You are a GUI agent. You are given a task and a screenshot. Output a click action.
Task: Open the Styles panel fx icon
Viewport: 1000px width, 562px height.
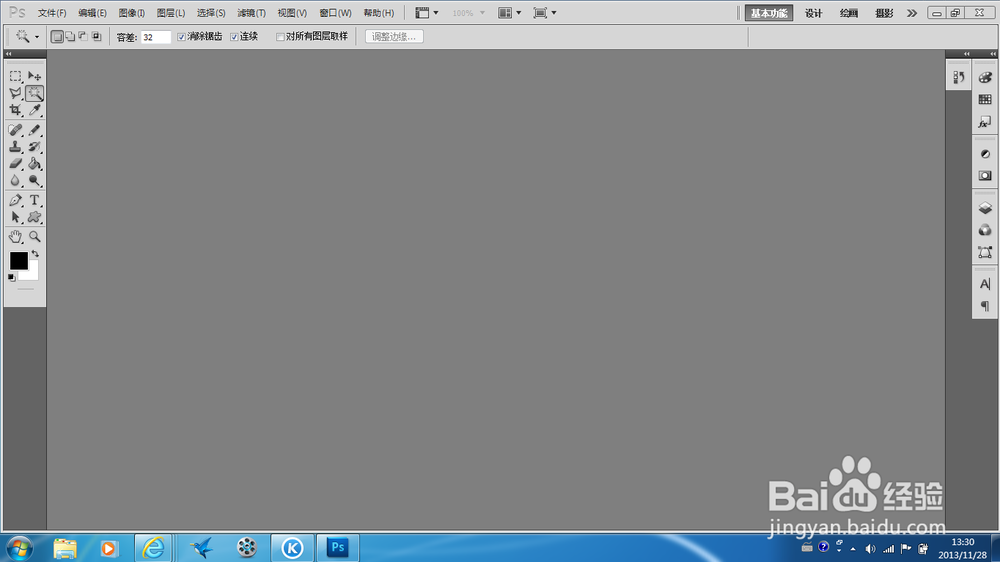985,122
